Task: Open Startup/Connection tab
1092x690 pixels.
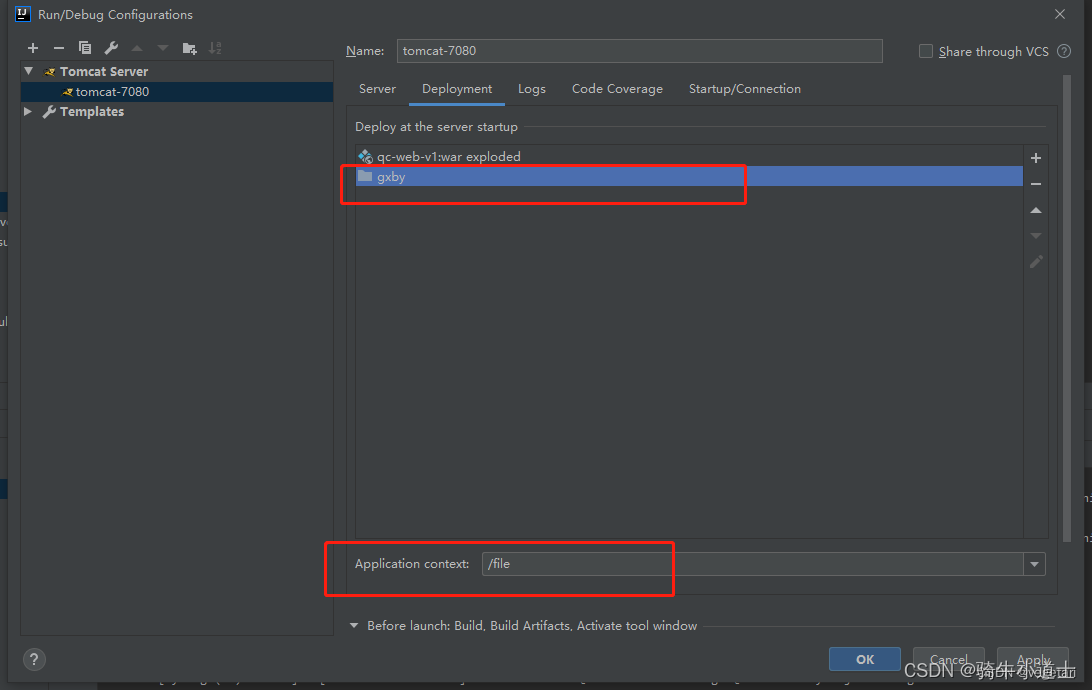Action: click(744, 89)
